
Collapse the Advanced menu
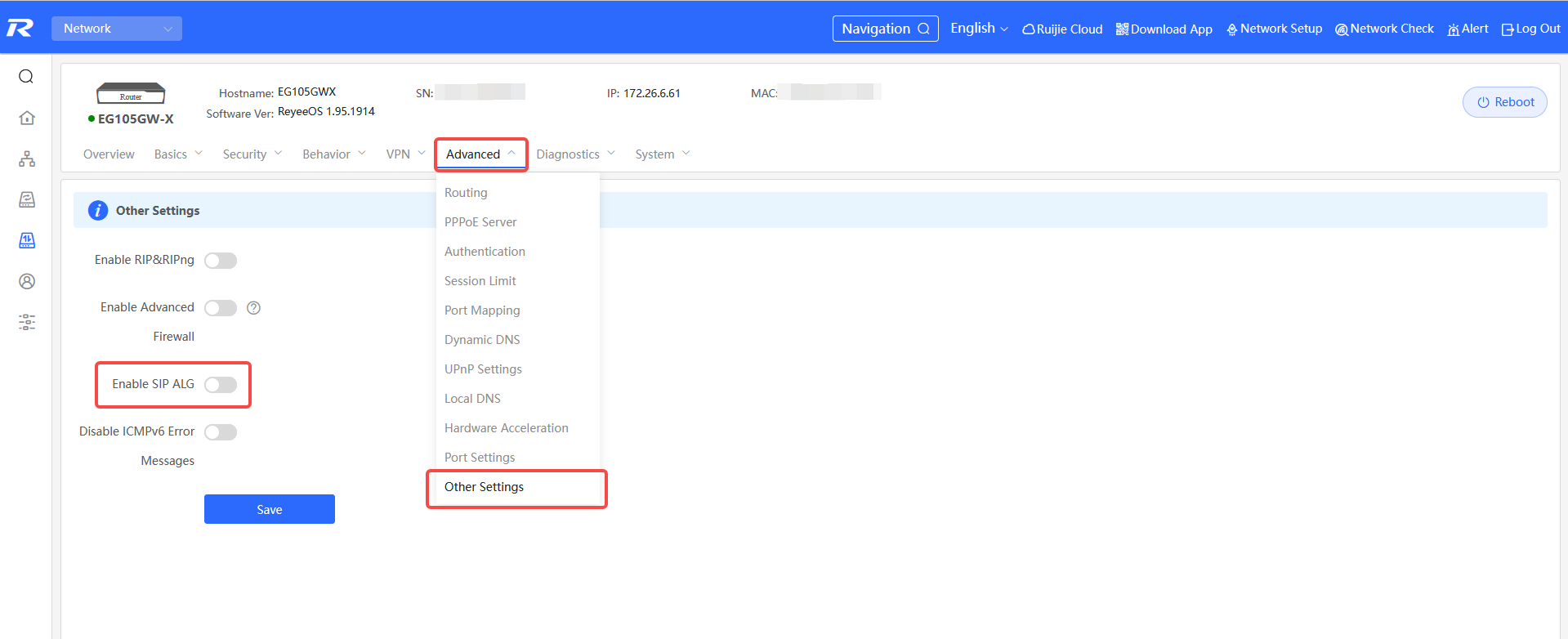480,154
